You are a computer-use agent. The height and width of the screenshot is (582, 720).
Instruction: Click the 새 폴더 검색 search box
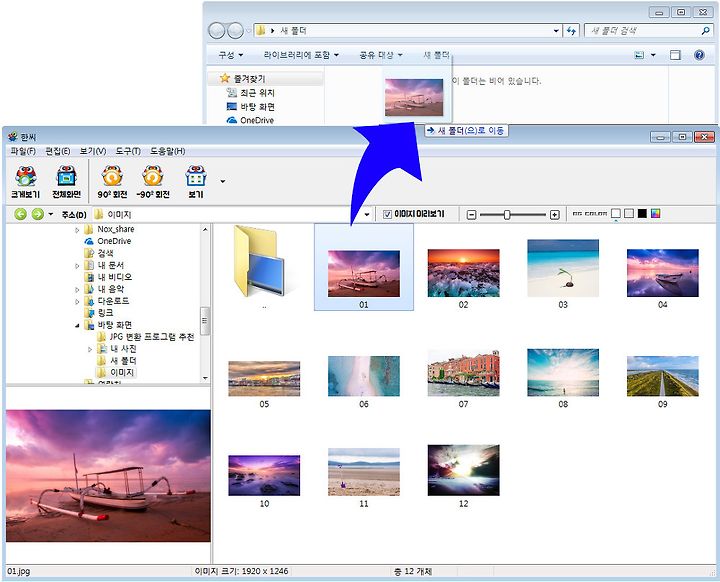click(x=649, y=31)
